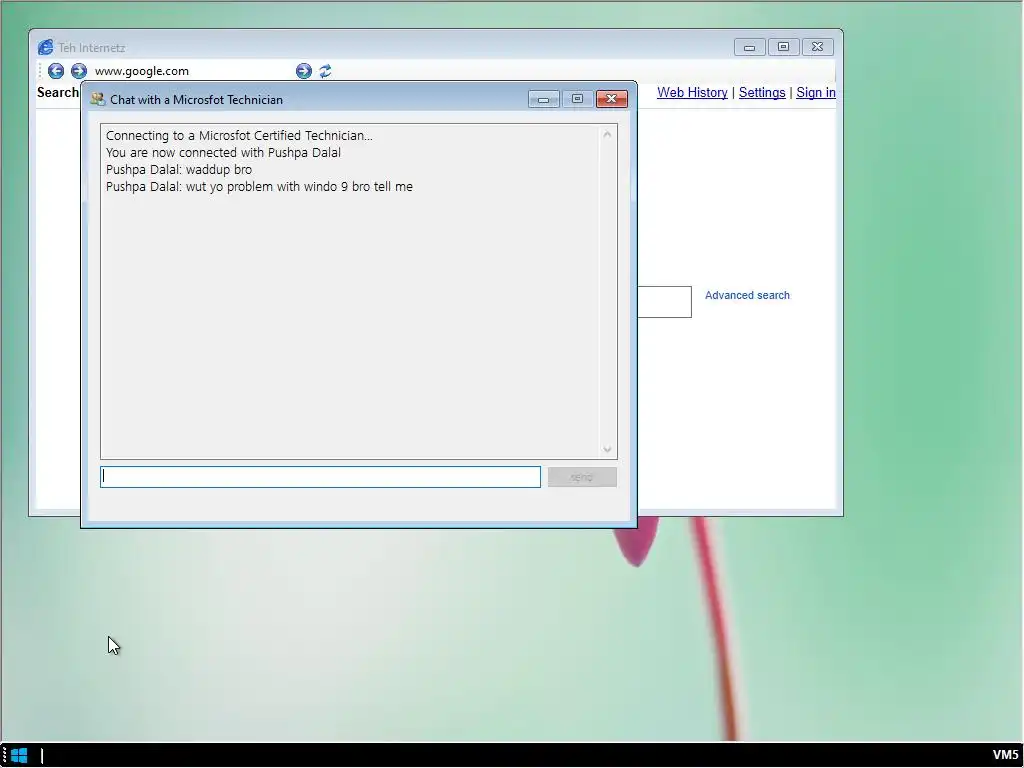Click the chat window title text
Image resolution: width=1024 pixels, height=768 pixels.
[x=197, y=100]
